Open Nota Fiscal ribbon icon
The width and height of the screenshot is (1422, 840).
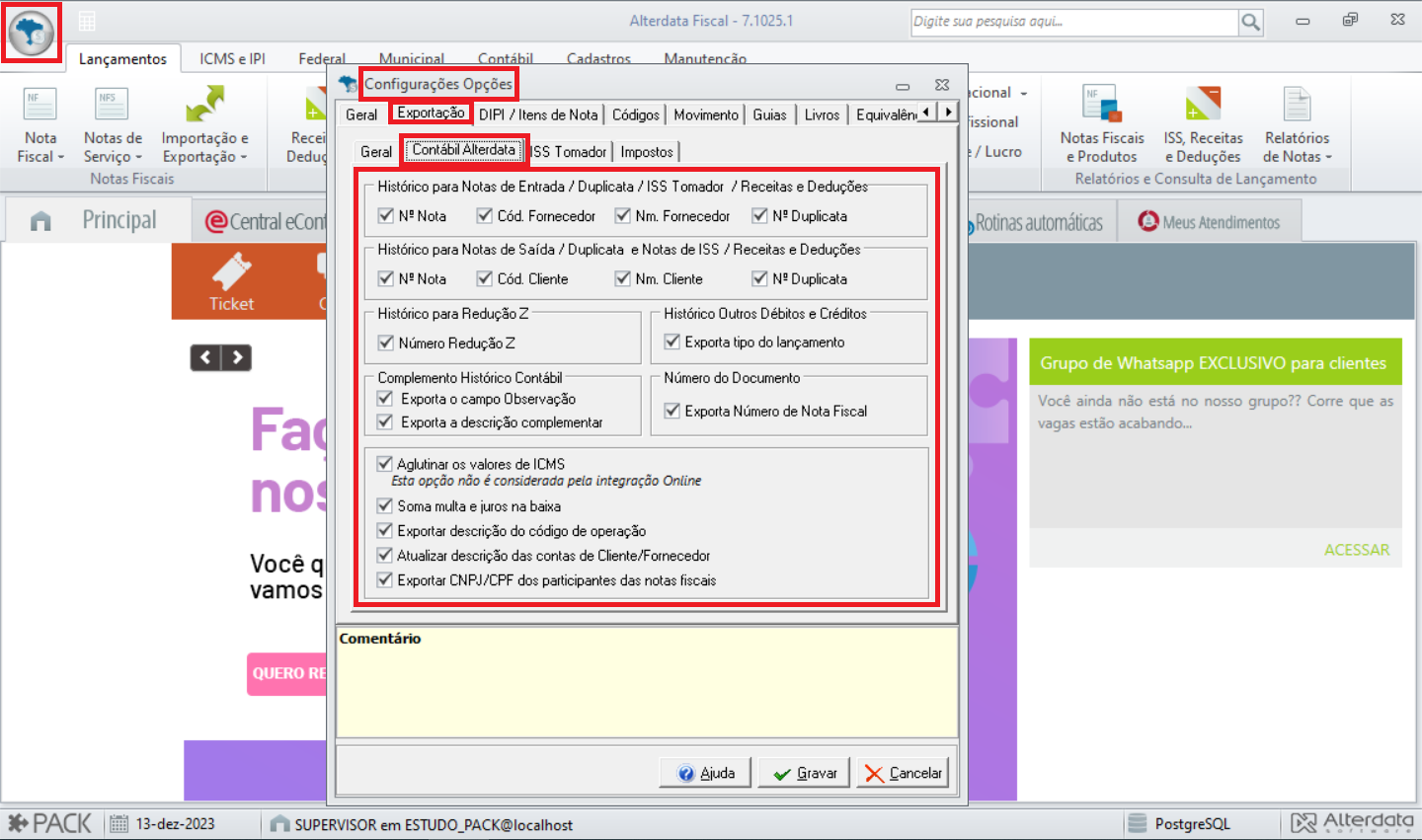coord(40,105)
